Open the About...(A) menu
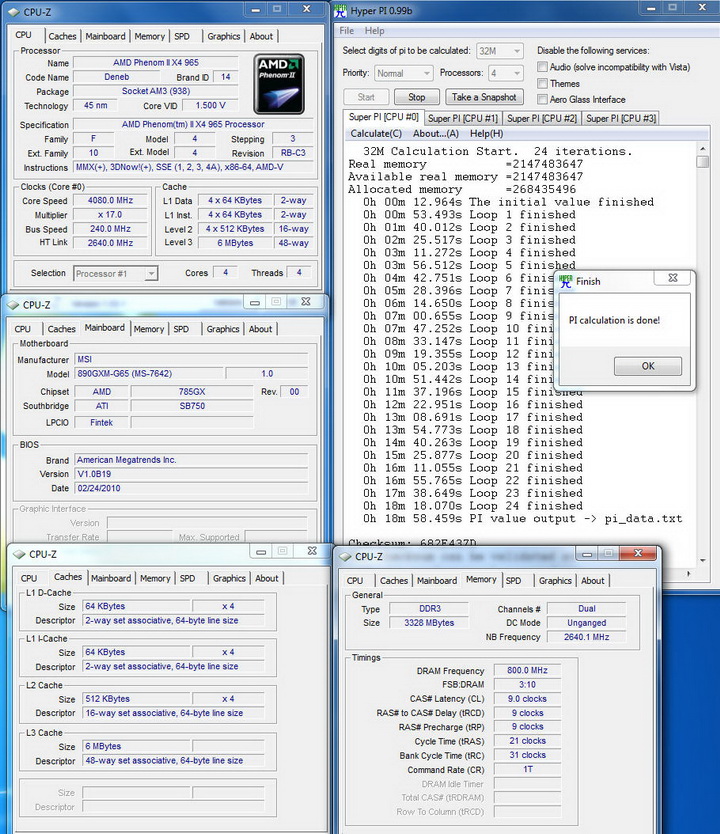The width and height of the screenshot is (720, 834). tap(436, 134)
